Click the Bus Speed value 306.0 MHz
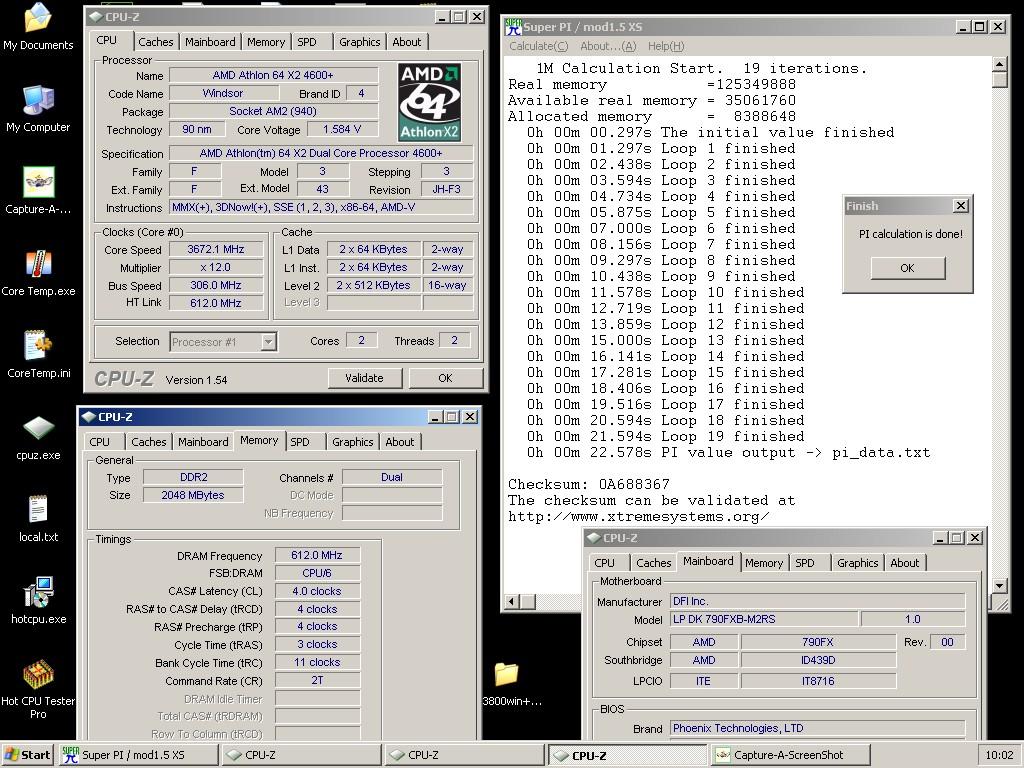The width and height of the screenshot is (1024, 768). [x=216, y=285]
